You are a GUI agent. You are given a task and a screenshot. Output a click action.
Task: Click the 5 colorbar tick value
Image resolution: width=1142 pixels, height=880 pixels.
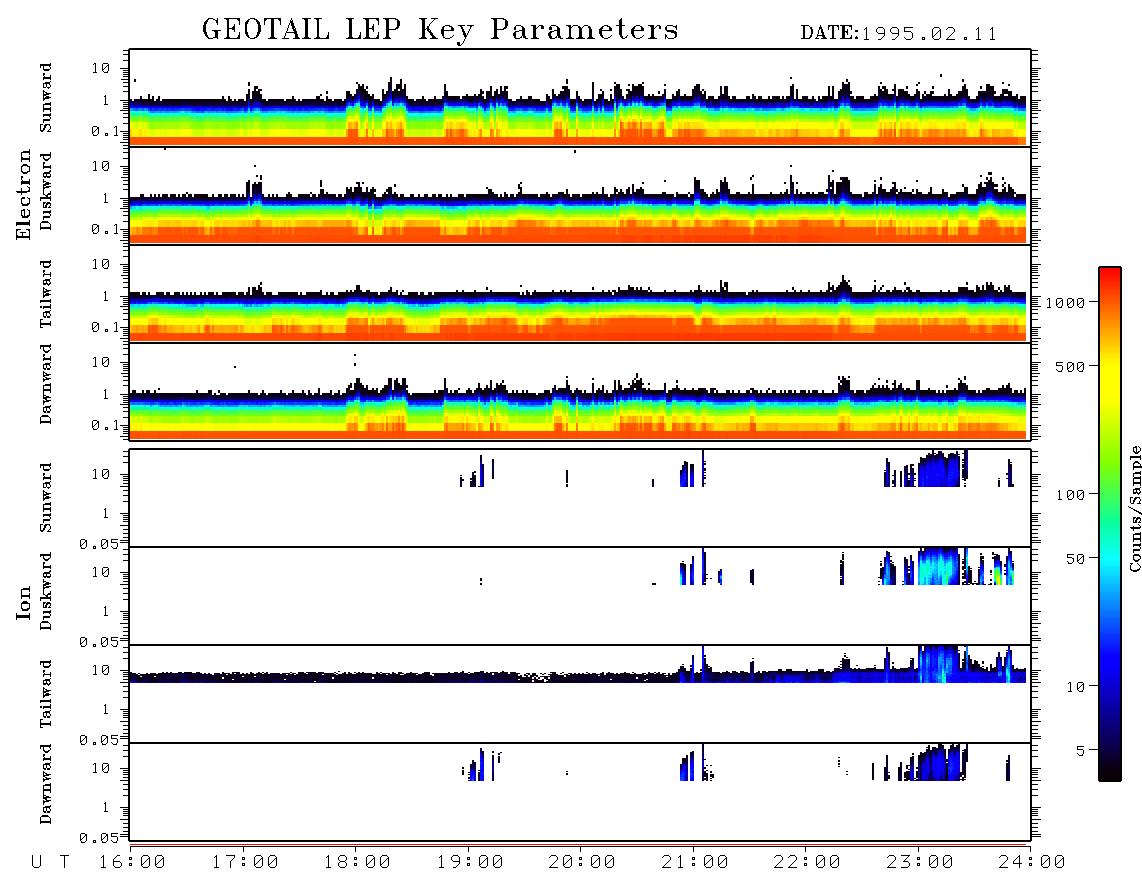tap(1081, 751)
